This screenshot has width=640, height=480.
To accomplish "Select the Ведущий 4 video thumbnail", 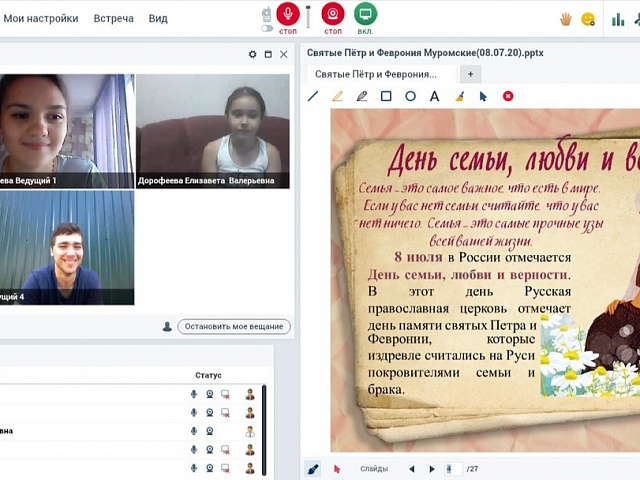I will (x=67, y=248).
